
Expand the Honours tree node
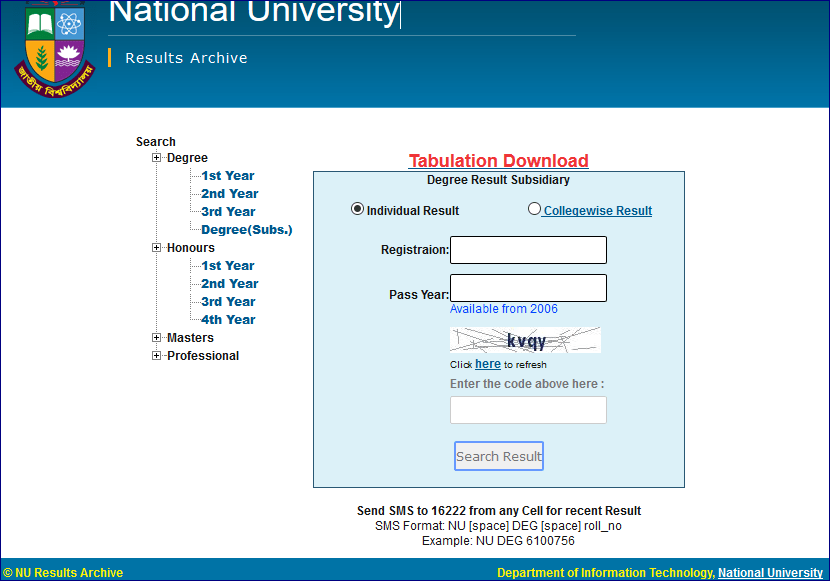tap(156, 248)
